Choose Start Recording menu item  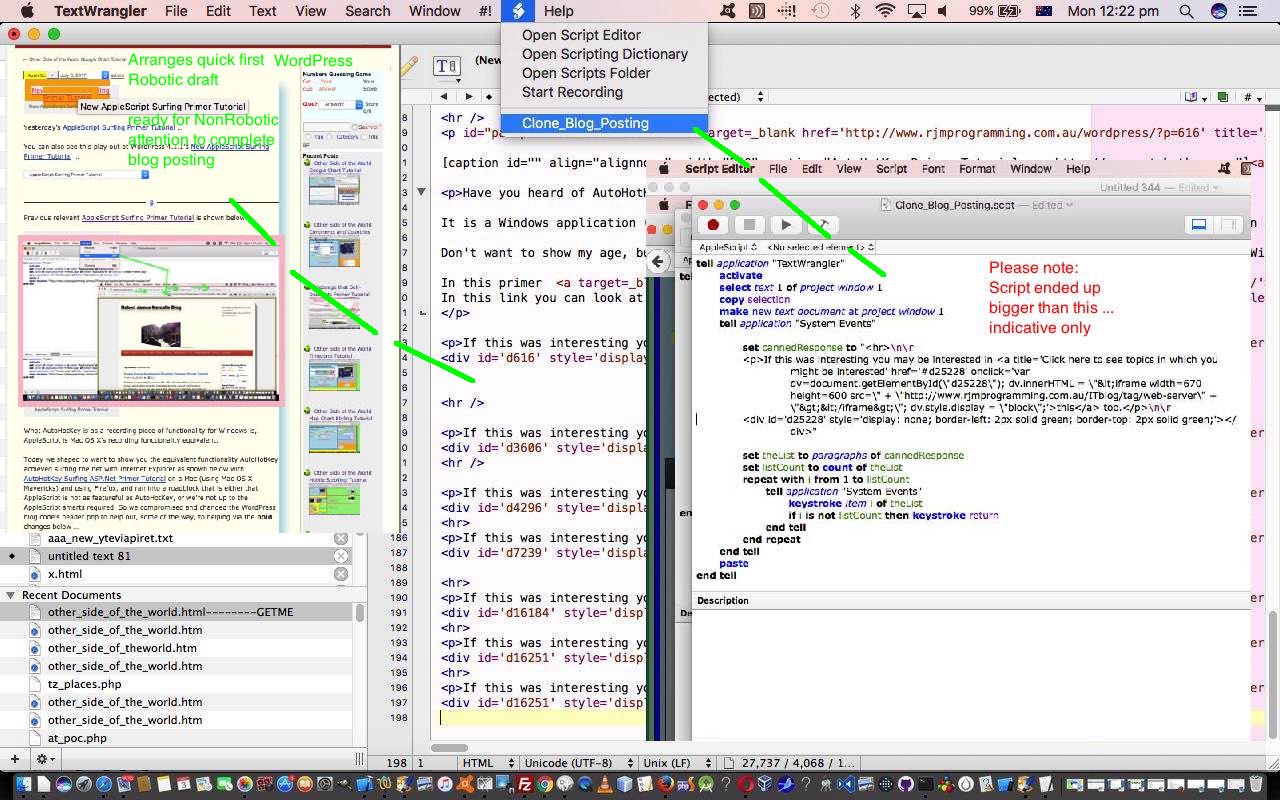point(572,92)
